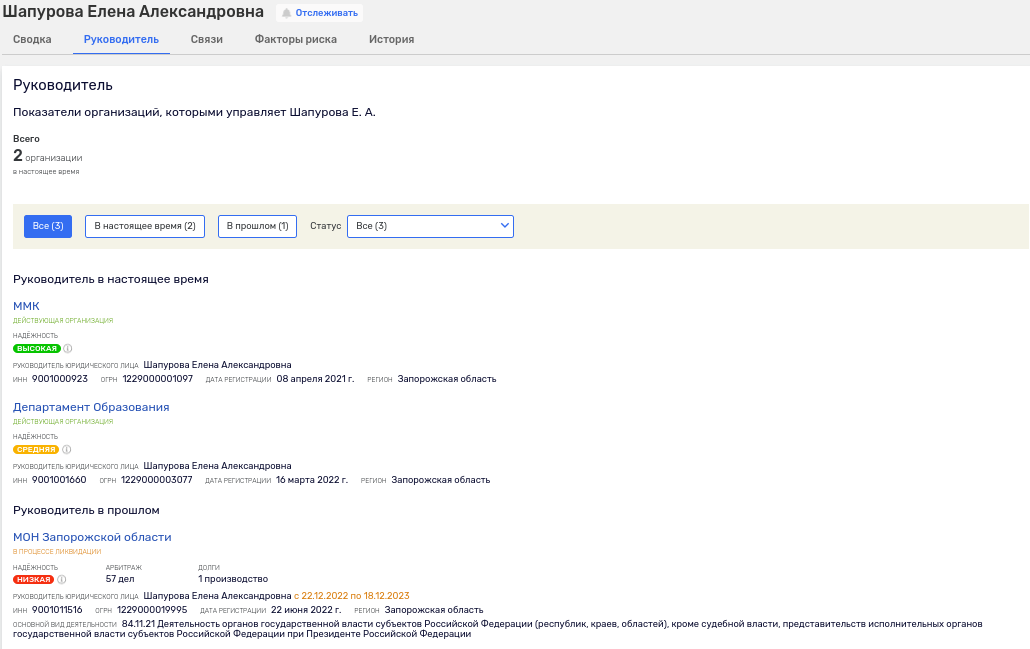
Task: Click the page title Шапурова Елена Александровна
Action: tap(133, 12)
